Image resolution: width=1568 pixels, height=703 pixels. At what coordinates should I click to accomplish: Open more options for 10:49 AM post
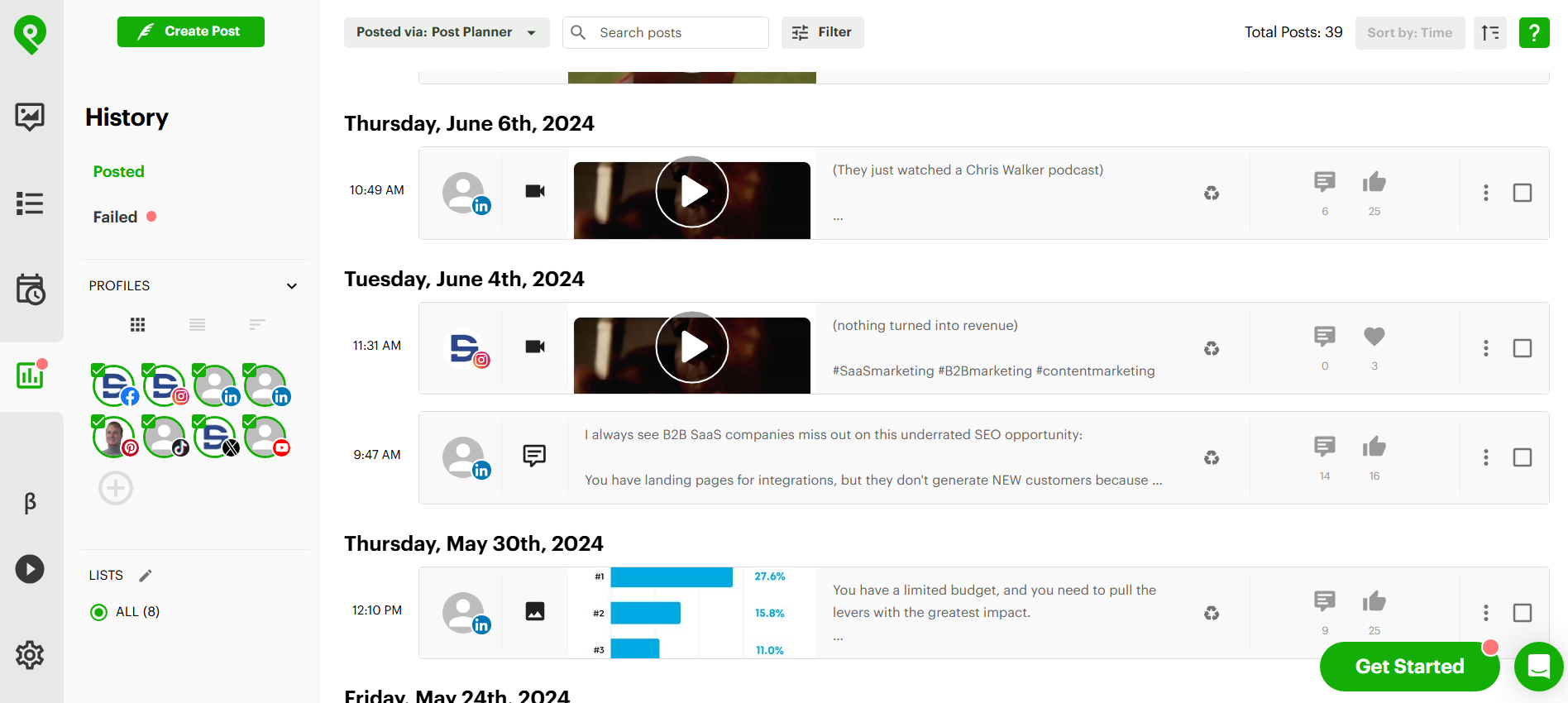coord(1486,193)
